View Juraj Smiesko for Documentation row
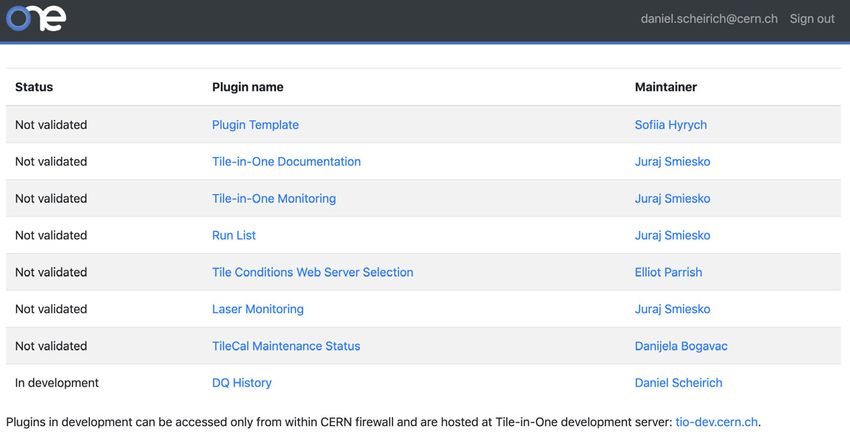Screen dimensions: 850x444 coord(672,162)
